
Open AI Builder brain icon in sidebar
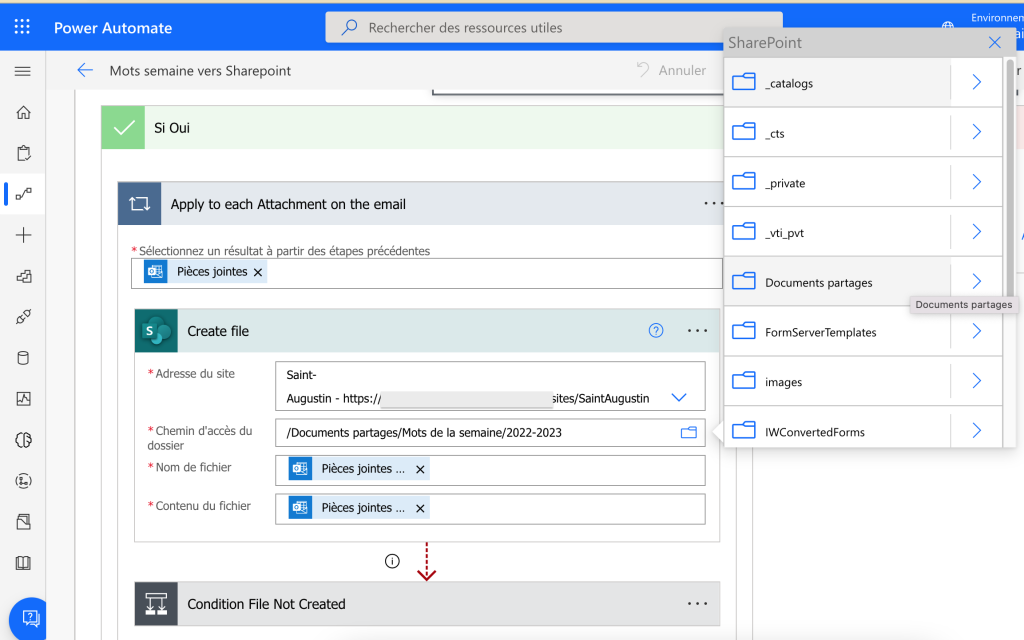24,440
